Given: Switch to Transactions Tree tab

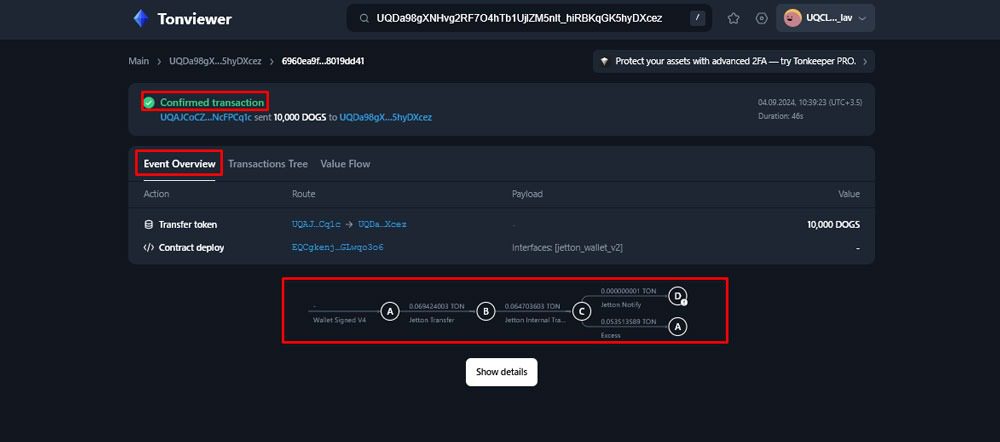Looking at the screenshot, I should (268, 164).
